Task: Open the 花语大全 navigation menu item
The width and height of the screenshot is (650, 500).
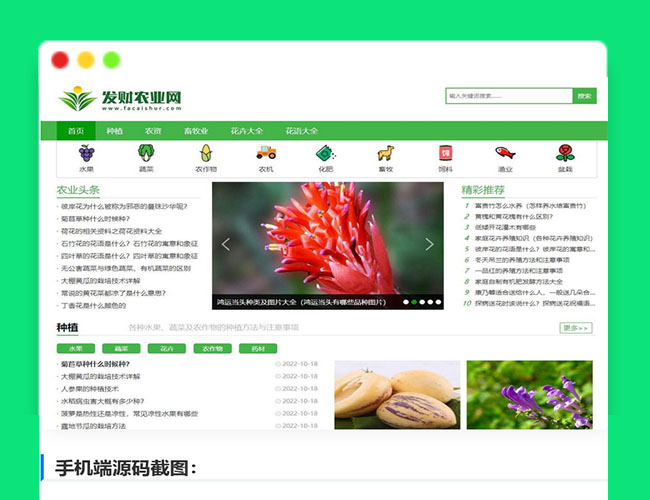Action: pyautogui.click(x=301, y=131)
